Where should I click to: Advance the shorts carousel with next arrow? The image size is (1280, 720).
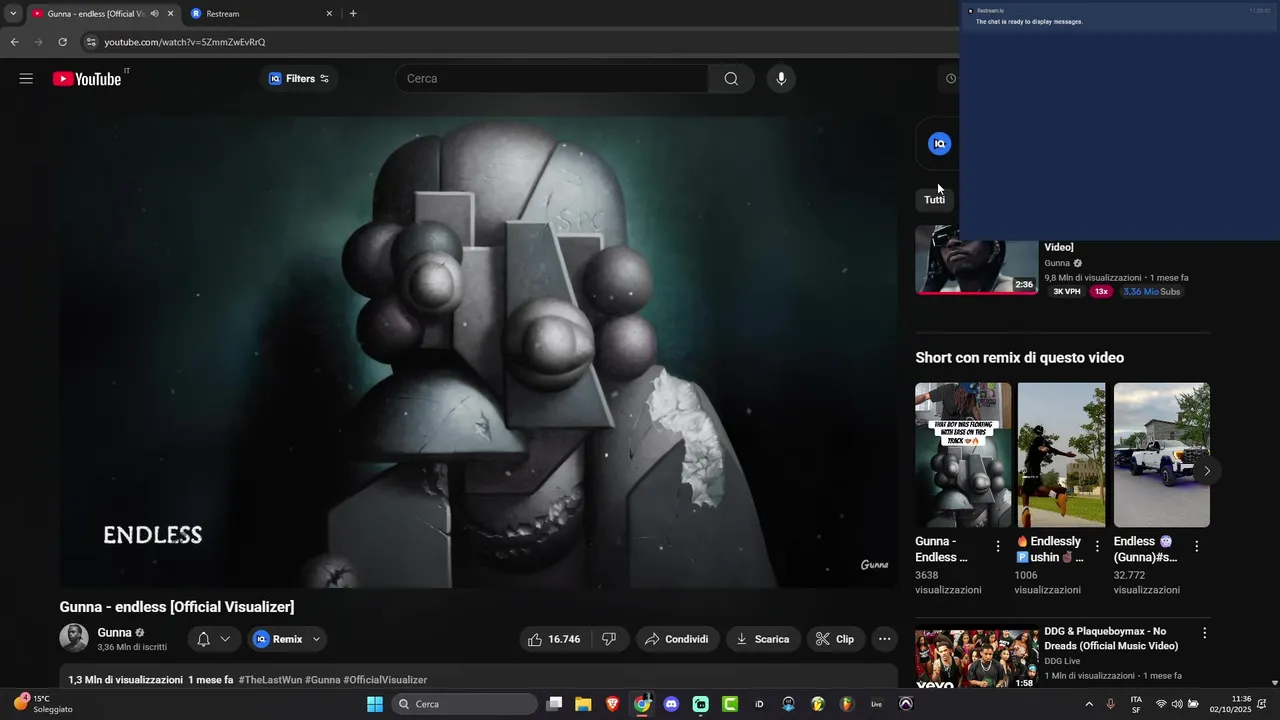point(1207,471)
